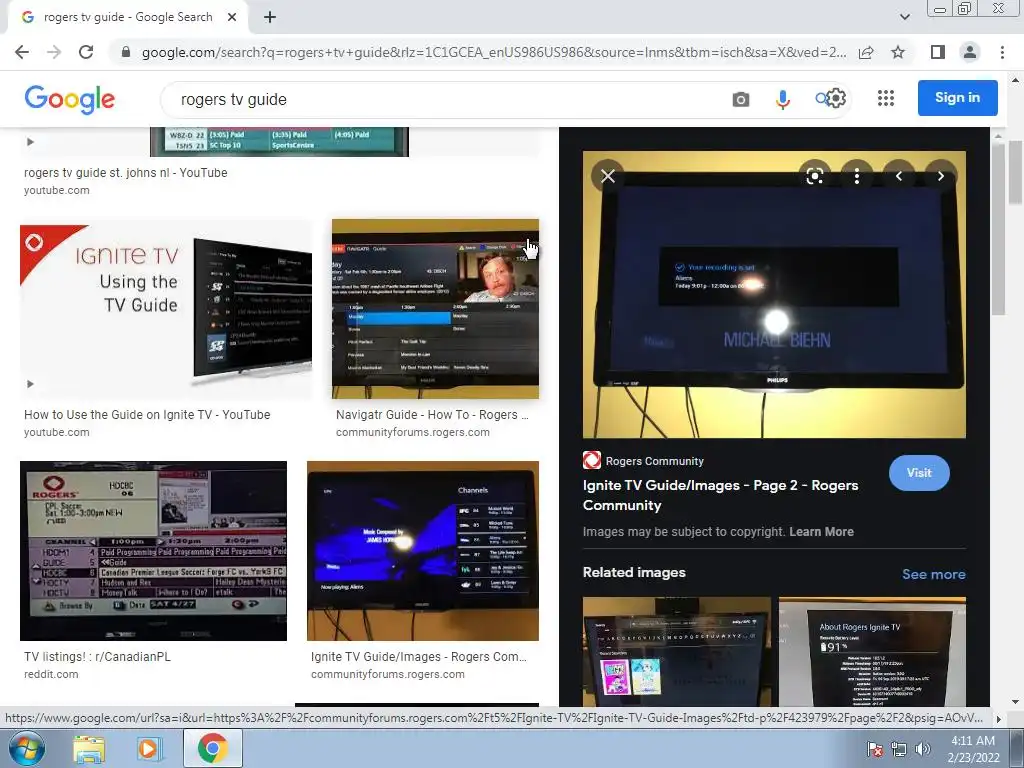Click TV listings! : r/CanadianPL caption
This screenshot has width=1024, height=768.
(97, 656)
